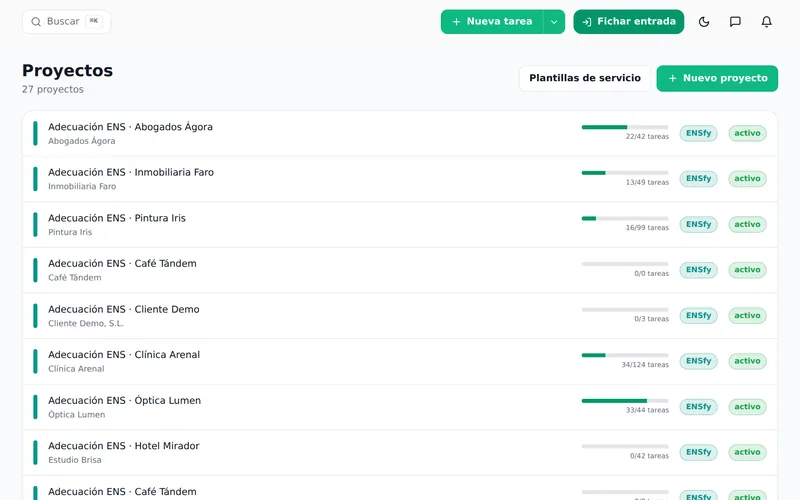Open Plantillas de servicio
800x500 pixels.
click(585, 78)
